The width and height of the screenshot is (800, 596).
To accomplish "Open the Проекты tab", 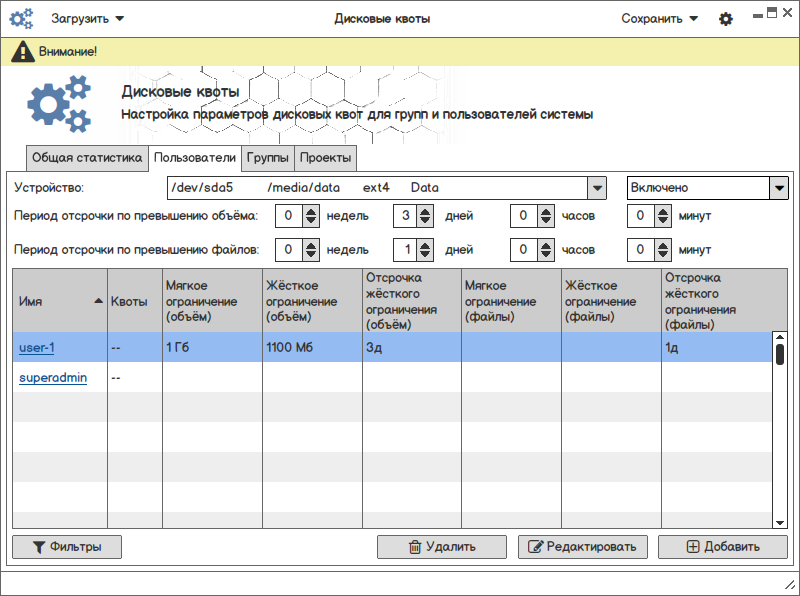I will click(x=325, y=158).
